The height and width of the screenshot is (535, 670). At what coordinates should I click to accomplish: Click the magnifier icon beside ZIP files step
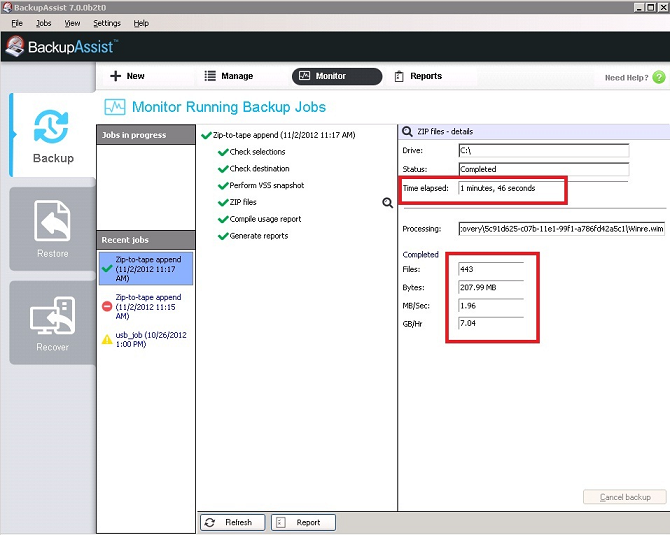tap(388, 203)
